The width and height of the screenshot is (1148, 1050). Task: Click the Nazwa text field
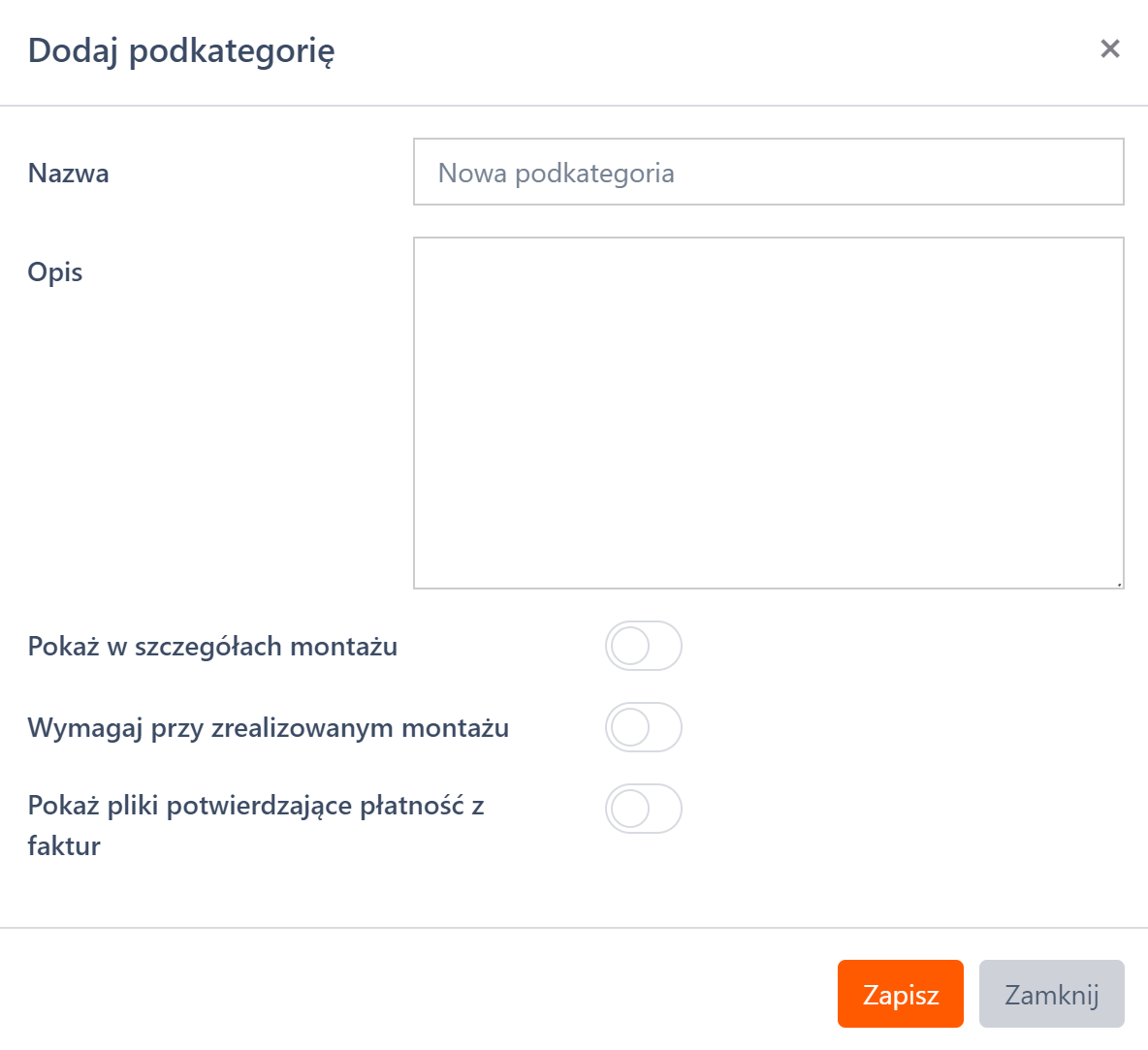tap(768, 172)
